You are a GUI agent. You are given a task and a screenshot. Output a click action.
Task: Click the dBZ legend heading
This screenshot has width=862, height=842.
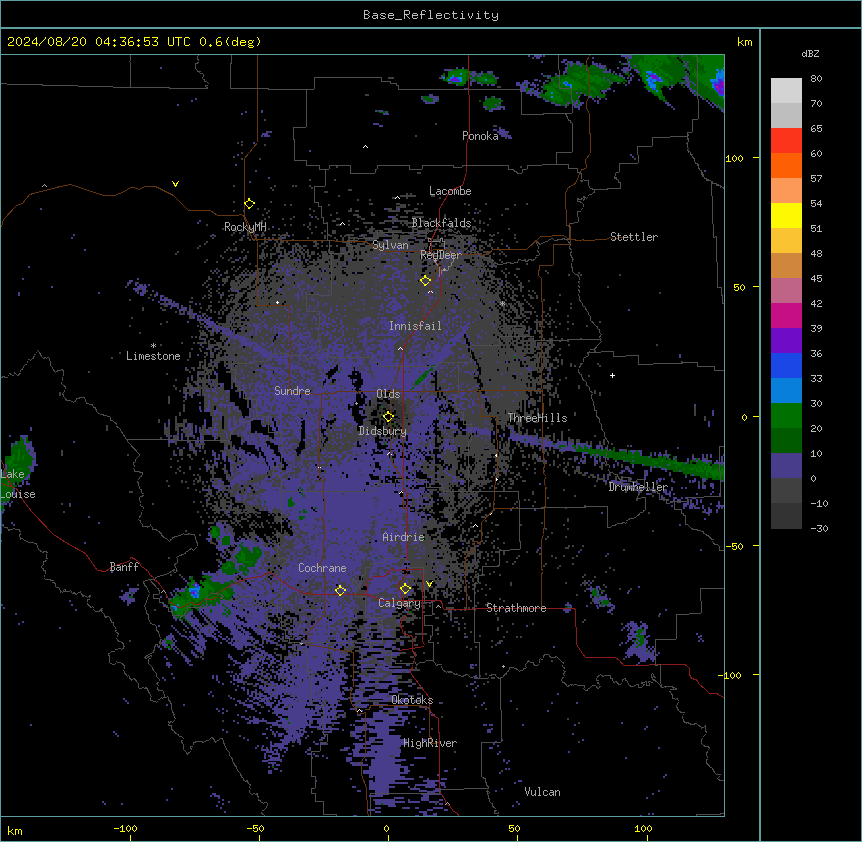(810, 53)
